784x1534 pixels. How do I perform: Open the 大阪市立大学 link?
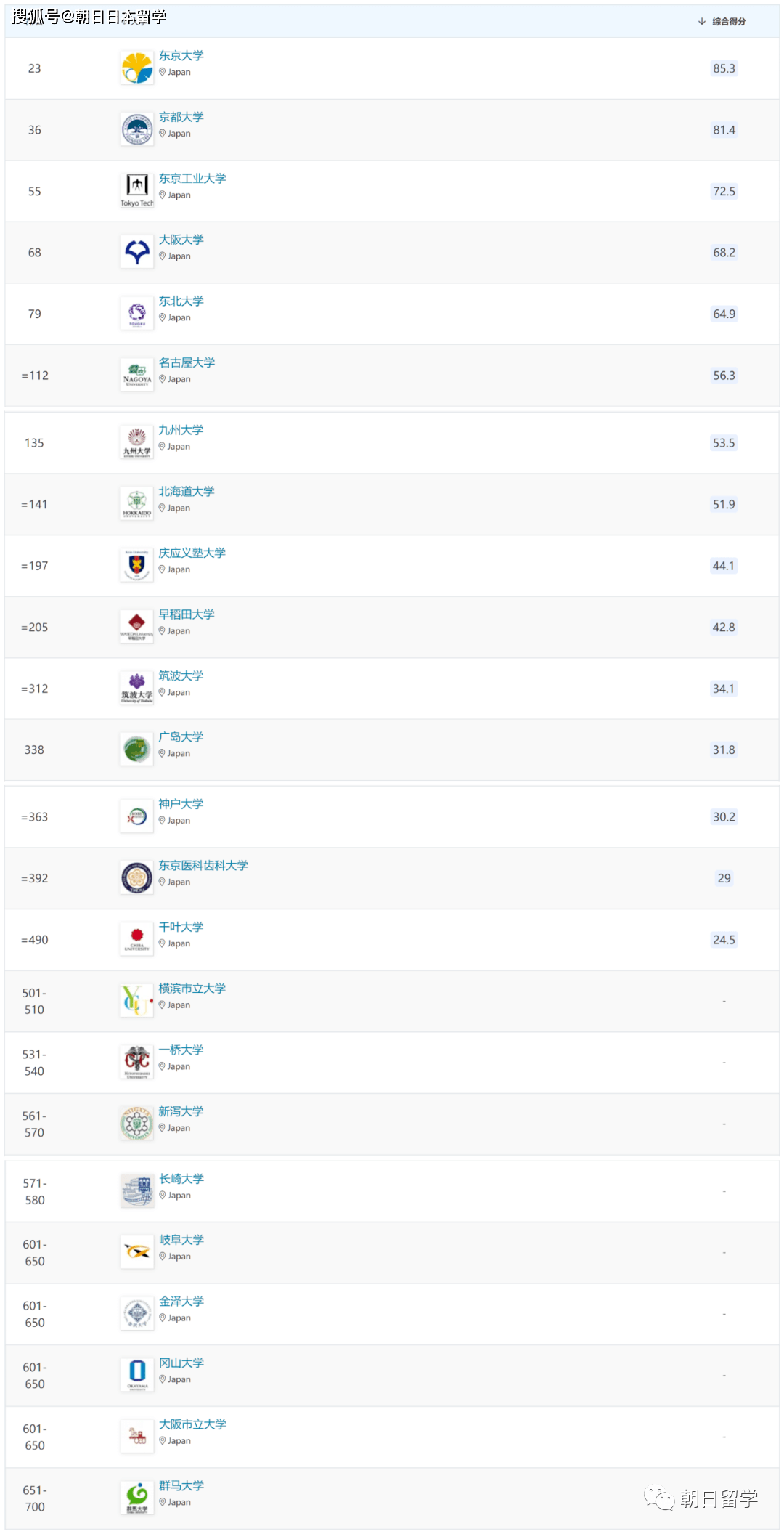click(x=192, y=1424)
